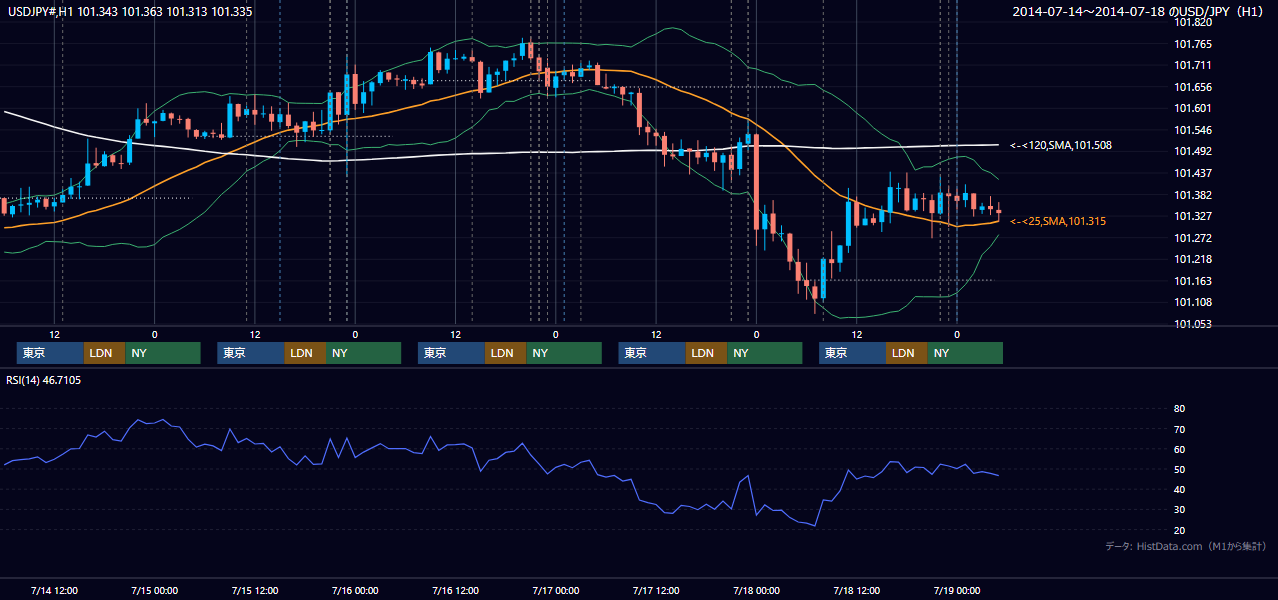1278x600 pixels.
Task: Select the 7/18 00:00 time axis label
Action: pyautogui.click(x=756, y=591)
